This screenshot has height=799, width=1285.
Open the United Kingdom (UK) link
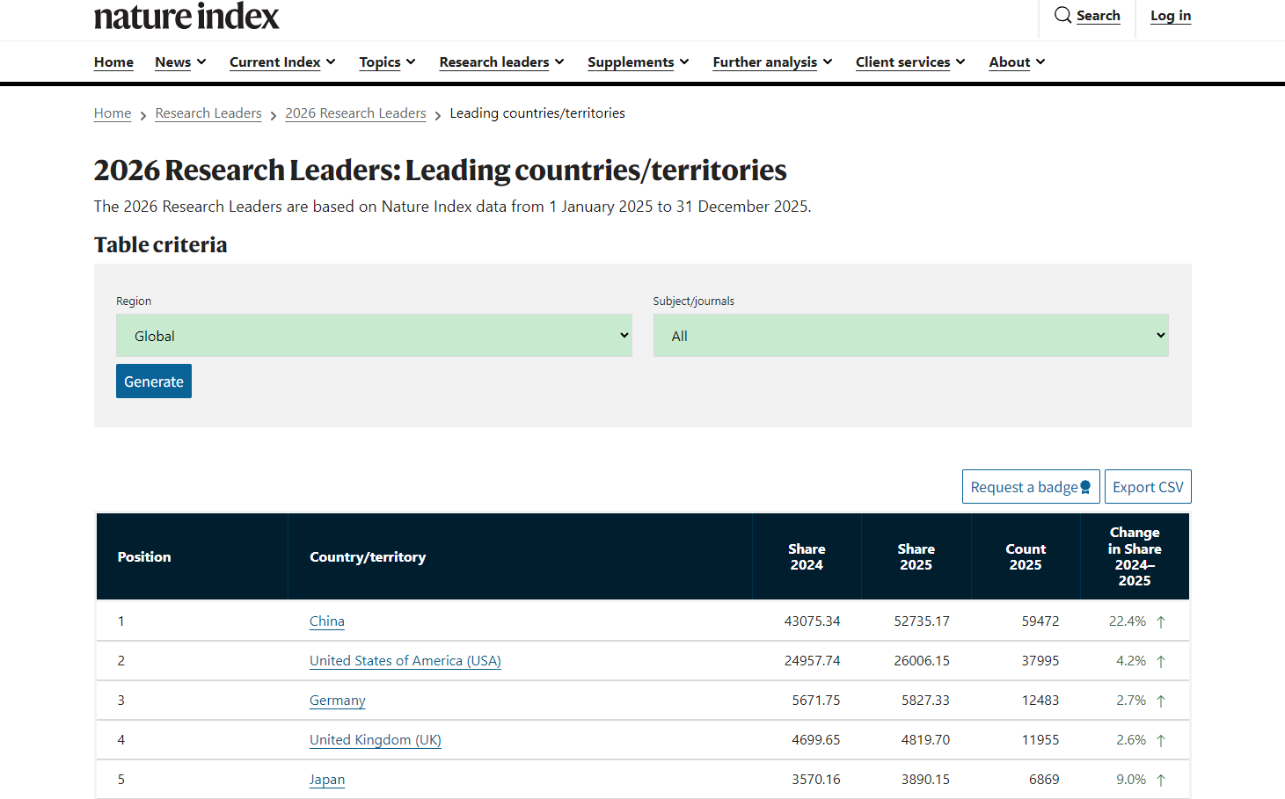(375, 741)
